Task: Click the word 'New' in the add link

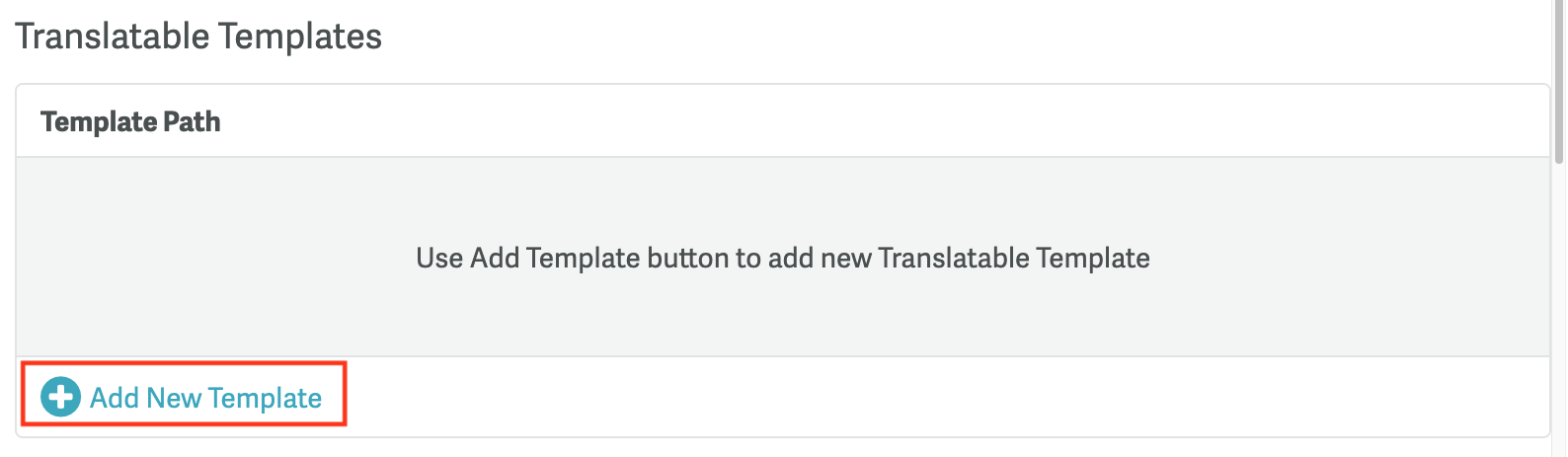Action: (174, 398)
